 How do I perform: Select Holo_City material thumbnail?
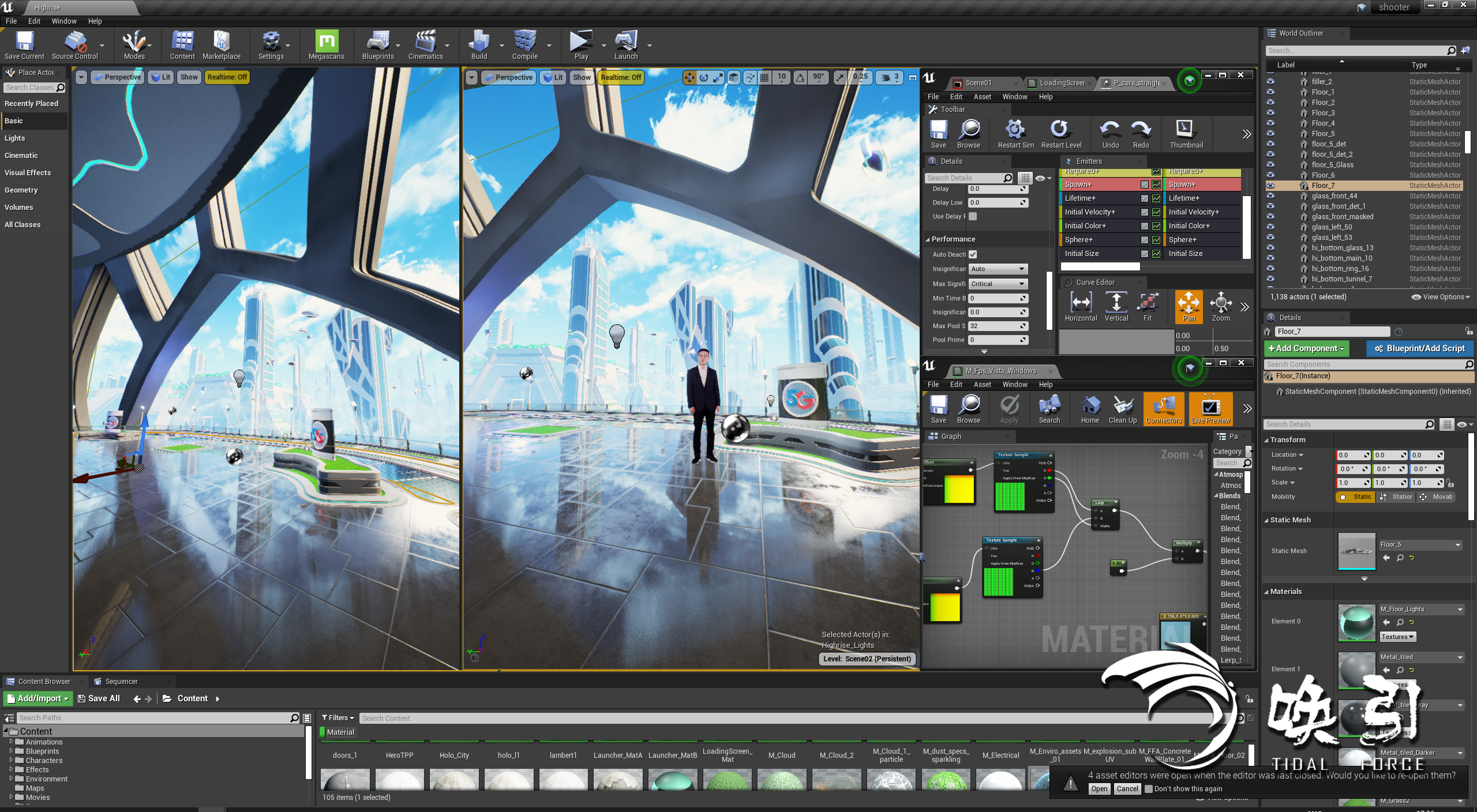click(454, 779)
